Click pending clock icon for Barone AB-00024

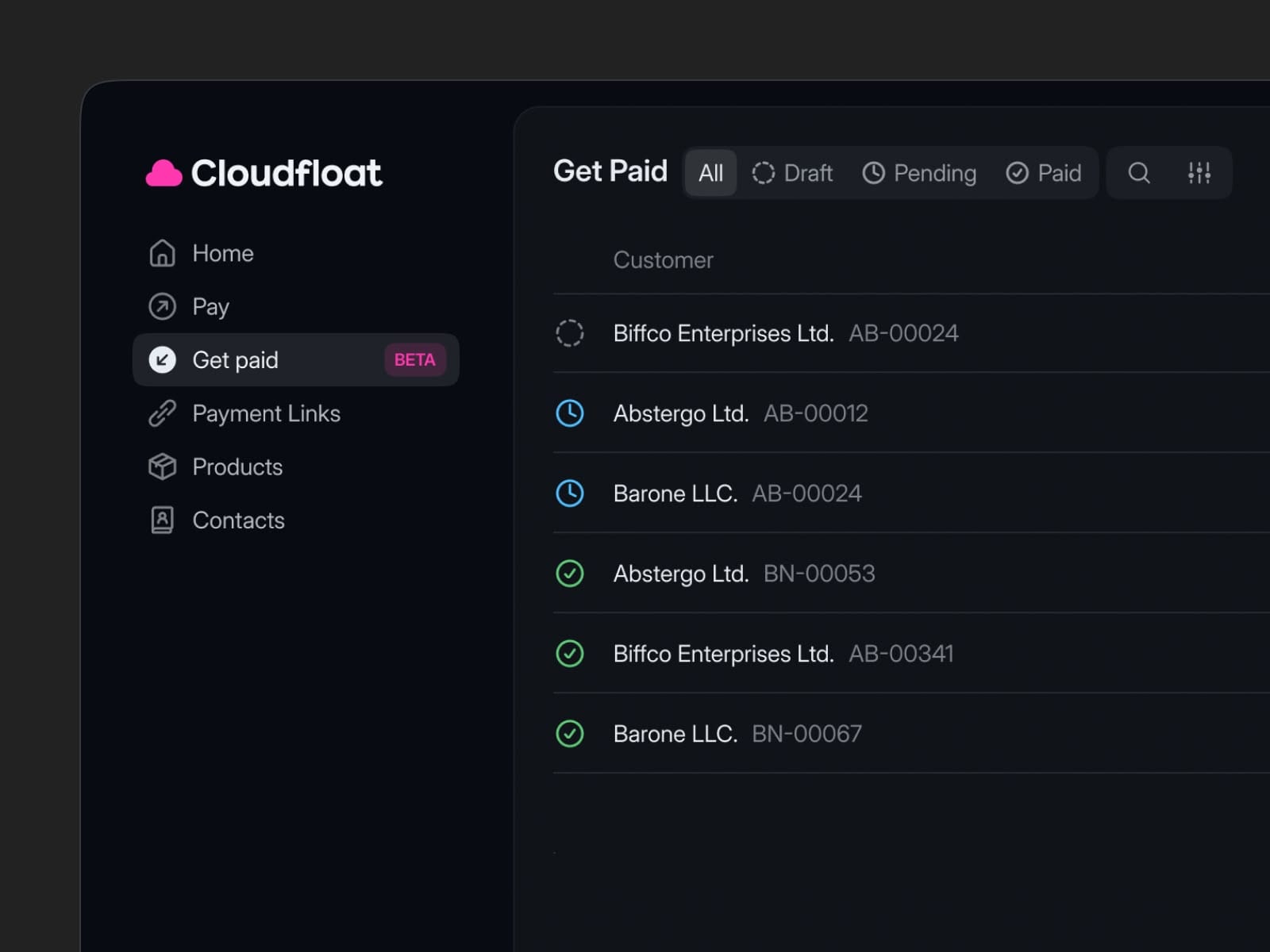[569, 493]
